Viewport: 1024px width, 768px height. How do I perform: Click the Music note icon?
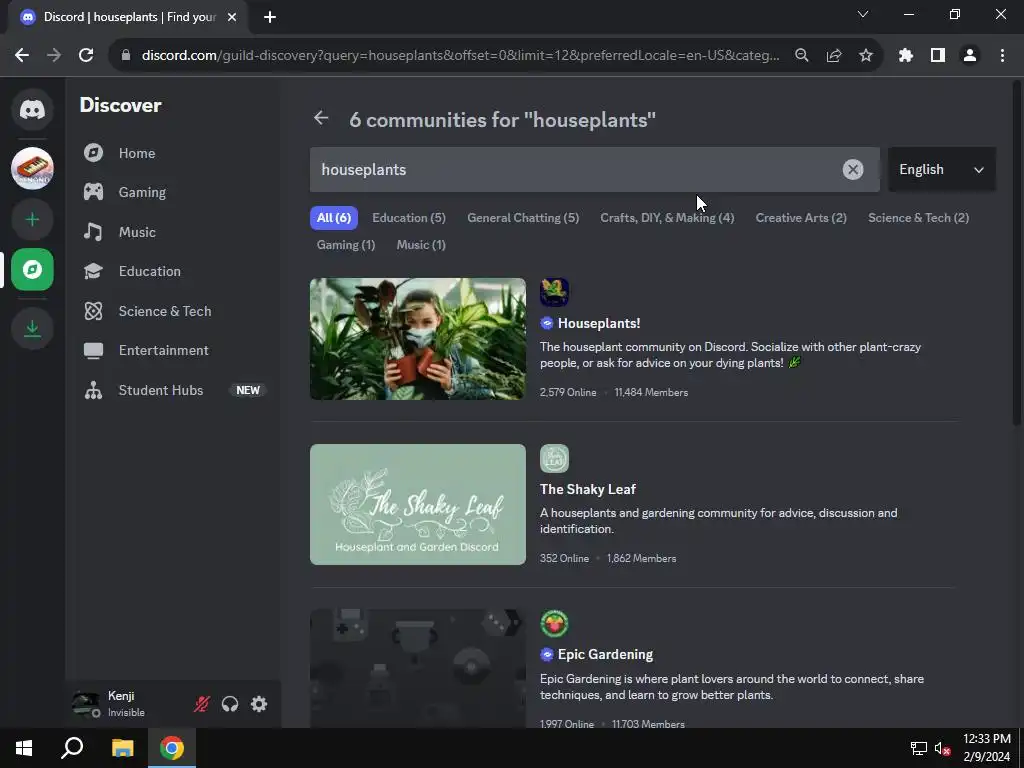point(93,232)
